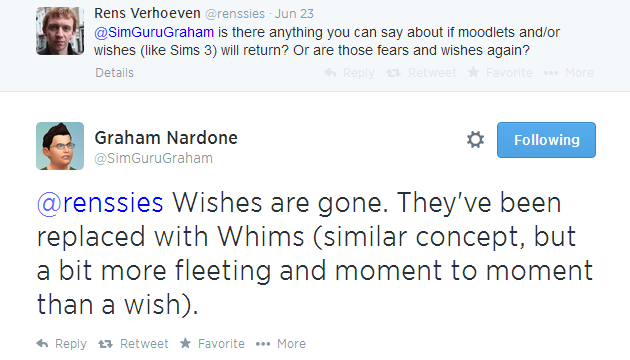Open More options on Rens Verhoeven's tweet
The image size is (630, 360).
coord(569,73)
